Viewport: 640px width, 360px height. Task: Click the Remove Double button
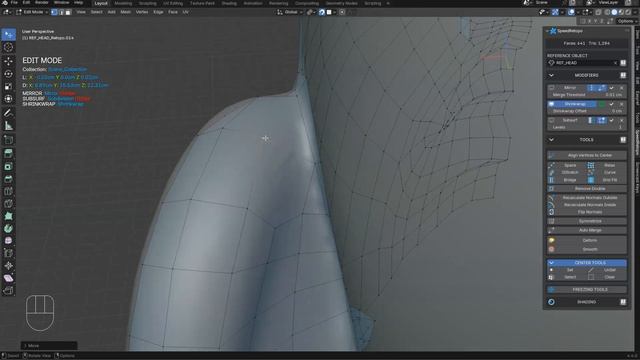(x=587, y=189)
